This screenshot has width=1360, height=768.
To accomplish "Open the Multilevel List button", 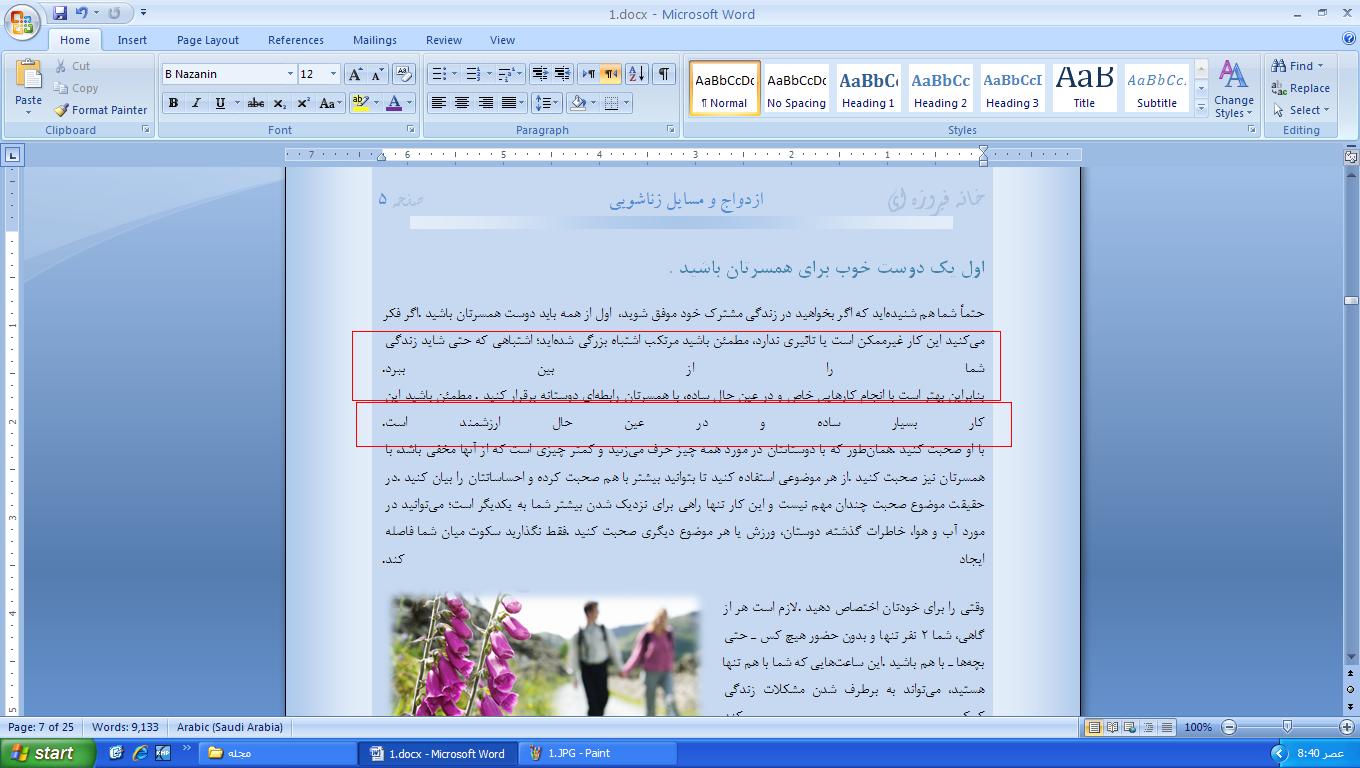I will click(x=508, y=74).
